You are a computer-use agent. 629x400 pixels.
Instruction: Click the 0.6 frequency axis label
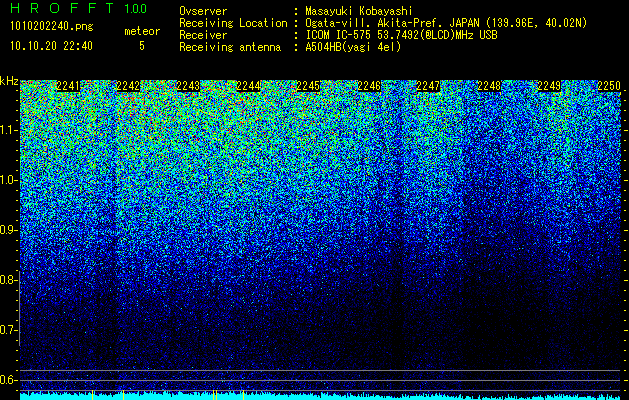click(x=8, y=380)
